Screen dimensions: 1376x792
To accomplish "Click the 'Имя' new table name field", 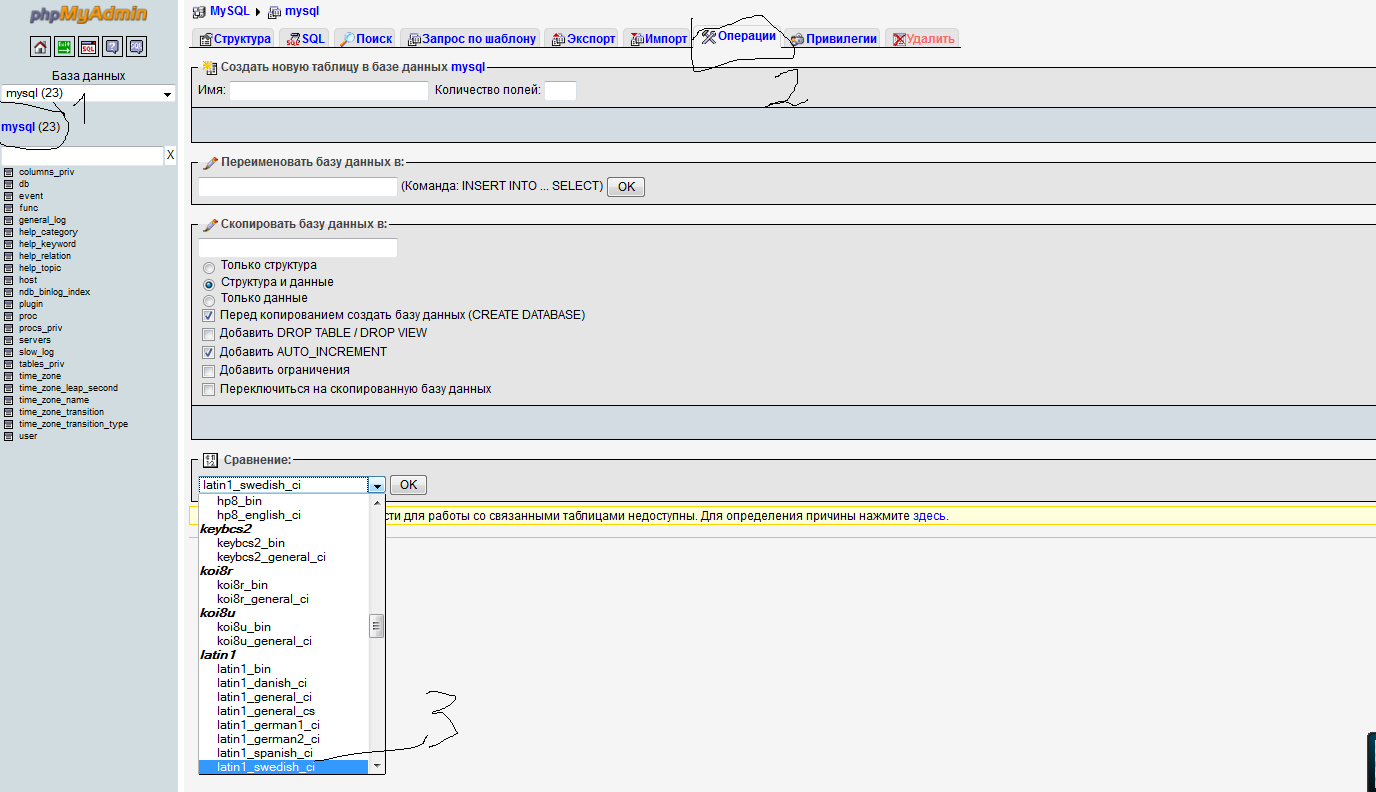I will (329, 91).
